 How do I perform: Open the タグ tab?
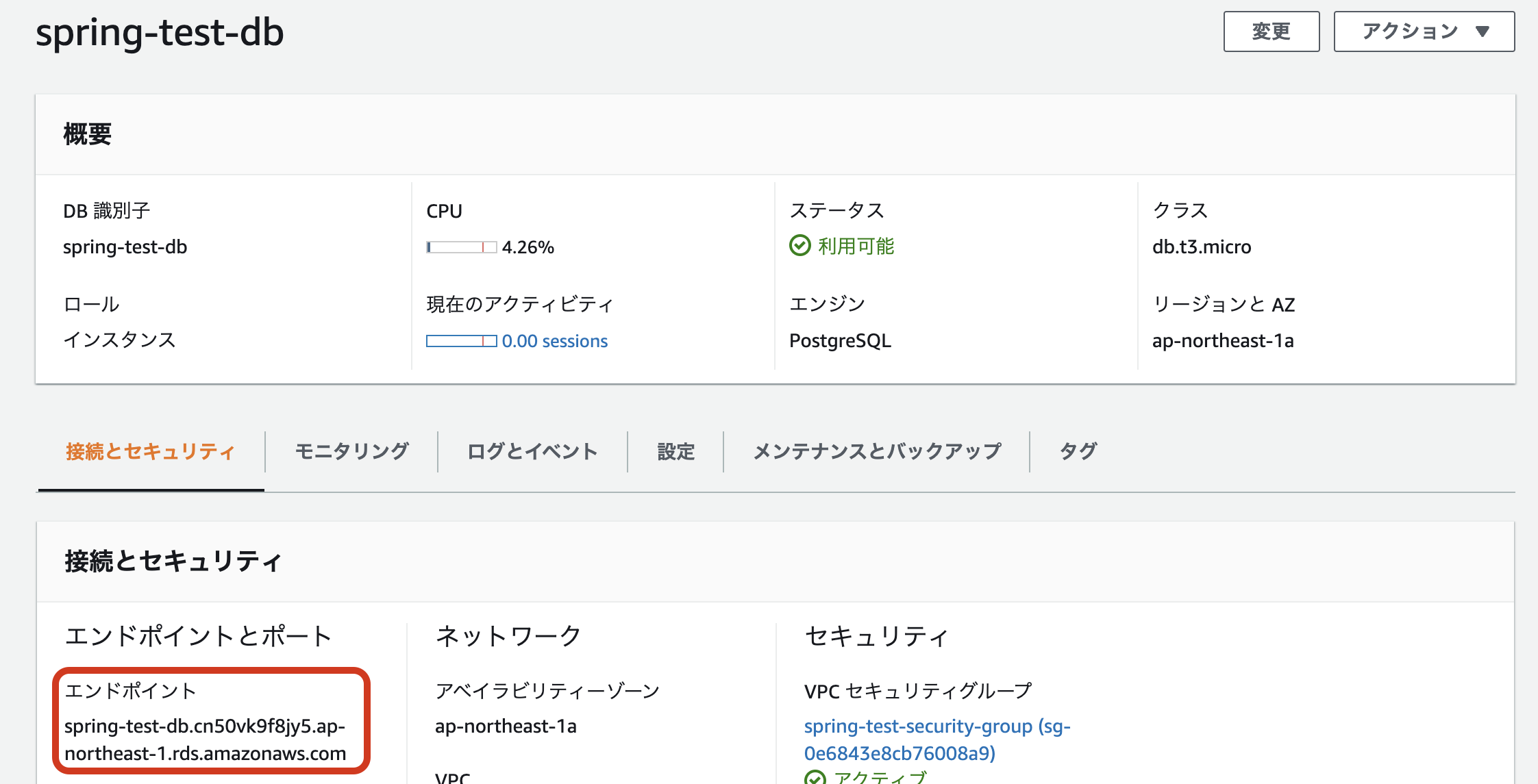[1078, 451]
